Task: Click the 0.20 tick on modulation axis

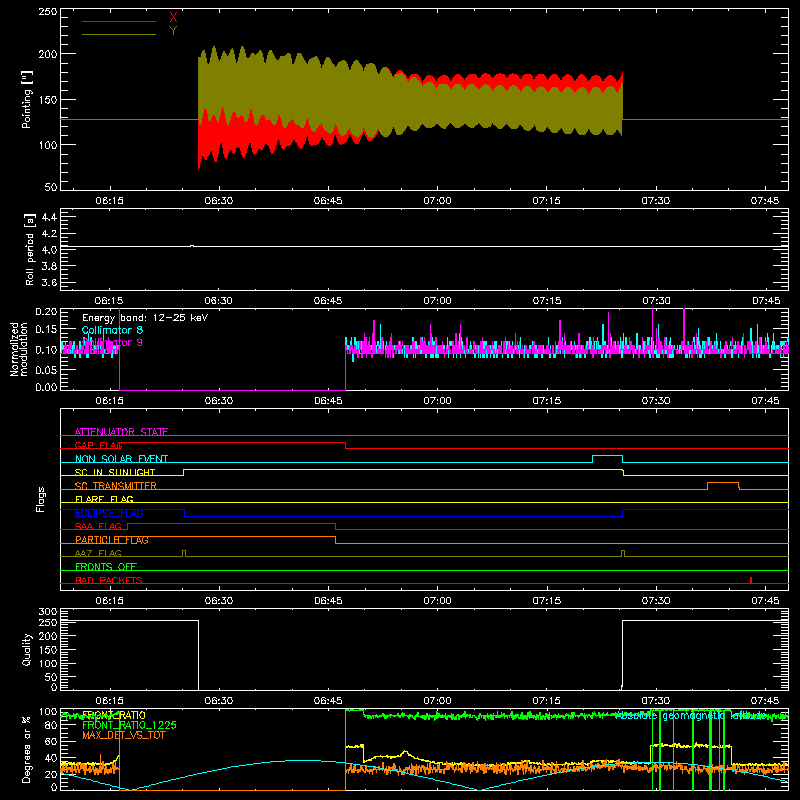Action: pyautogui.click(x=46, y=312)
